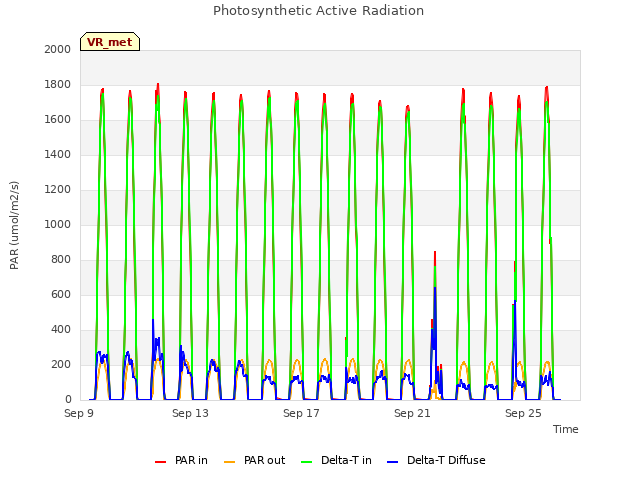Screen dimensions: 640x480
Task: Click the blue Delta-T Diffuse legend swatch
Action: 392,462
